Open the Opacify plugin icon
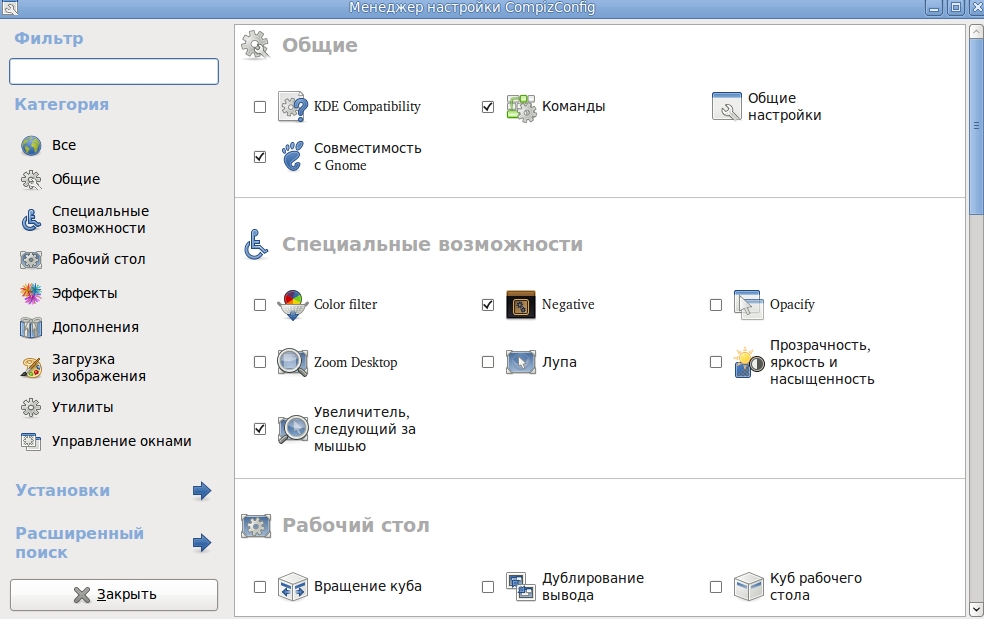Screen dimensions: 984x619 pos(749,305)
